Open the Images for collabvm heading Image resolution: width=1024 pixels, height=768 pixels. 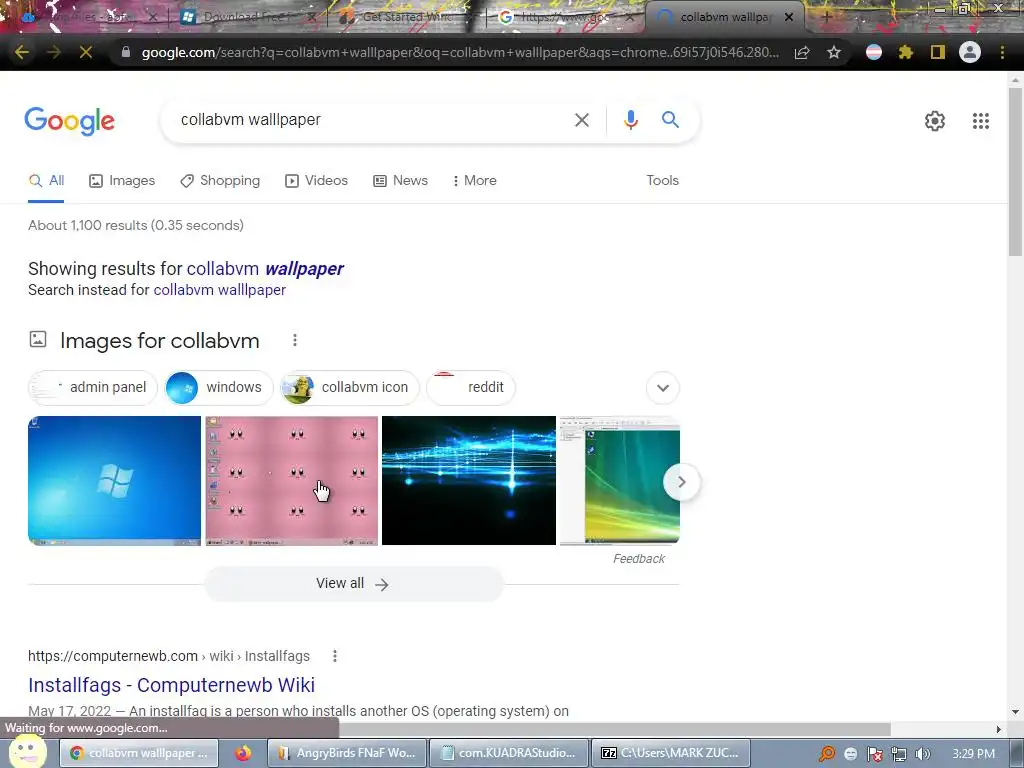coord(159,341)
